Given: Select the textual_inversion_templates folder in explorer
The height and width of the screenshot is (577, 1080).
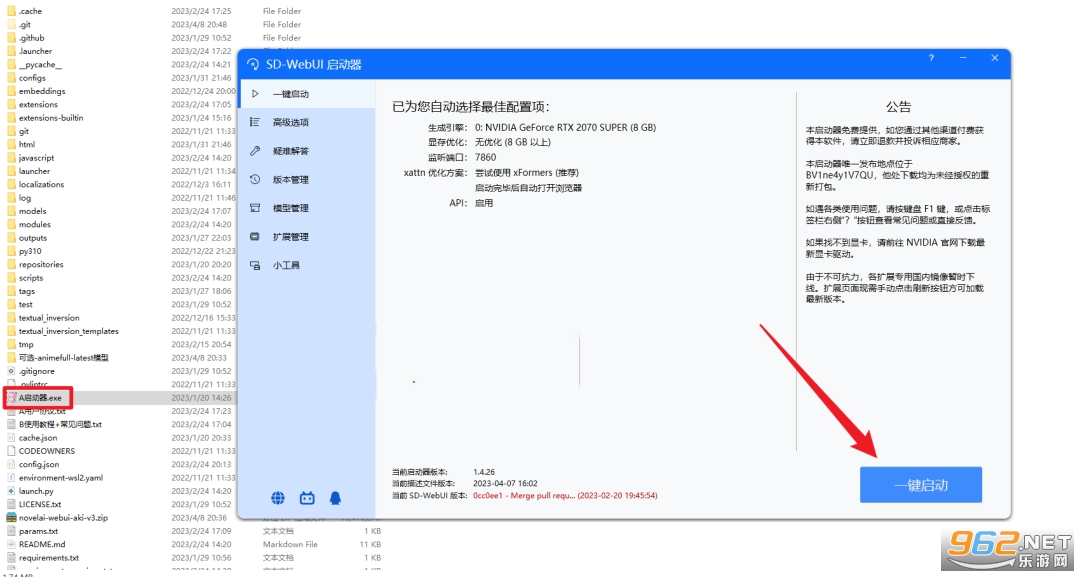Looking at the screenshot, I should click(68, 331).
